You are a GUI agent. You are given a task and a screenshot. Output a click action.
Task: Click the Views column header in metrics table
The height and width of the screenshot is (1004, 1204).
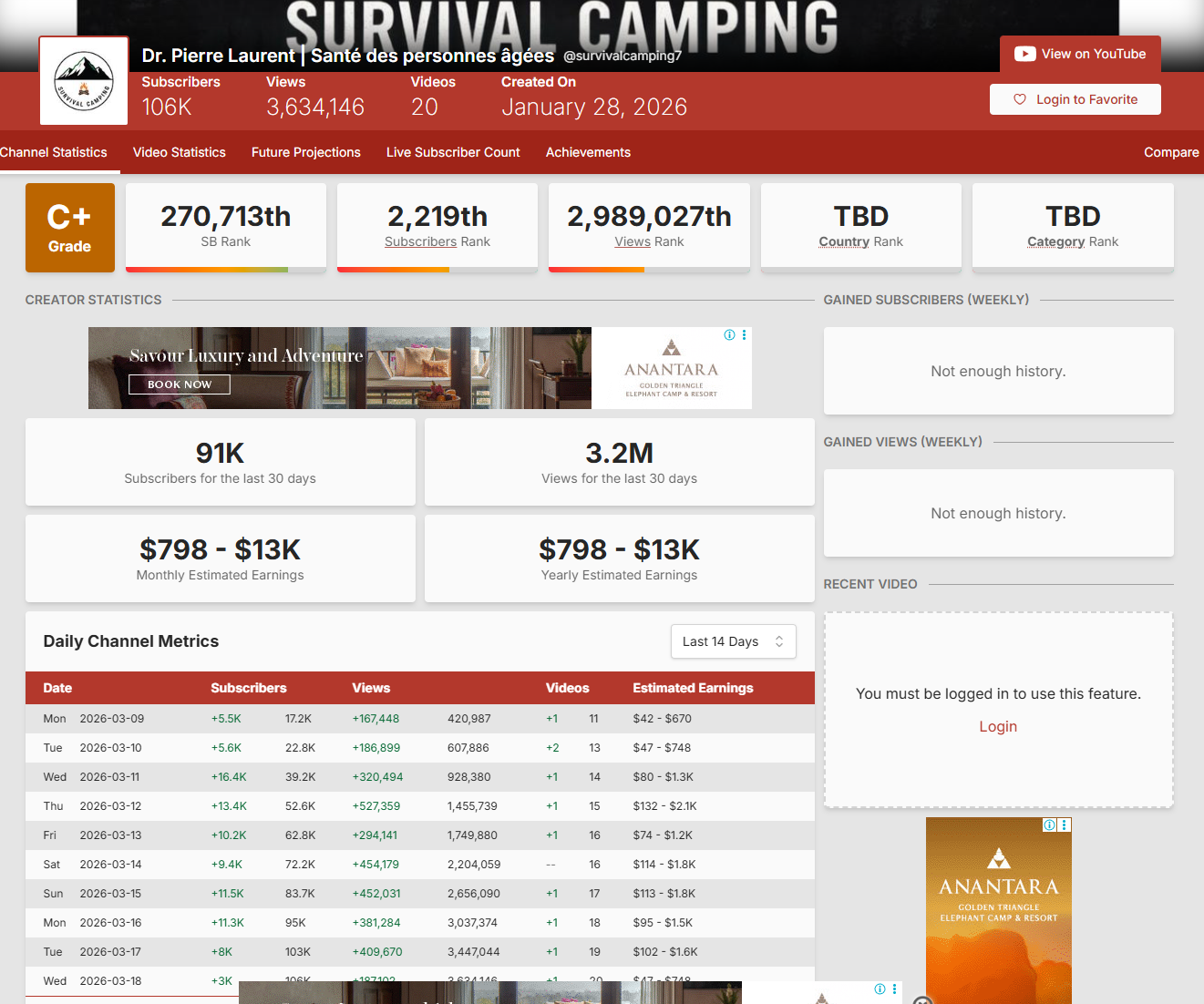pos(371,688)
